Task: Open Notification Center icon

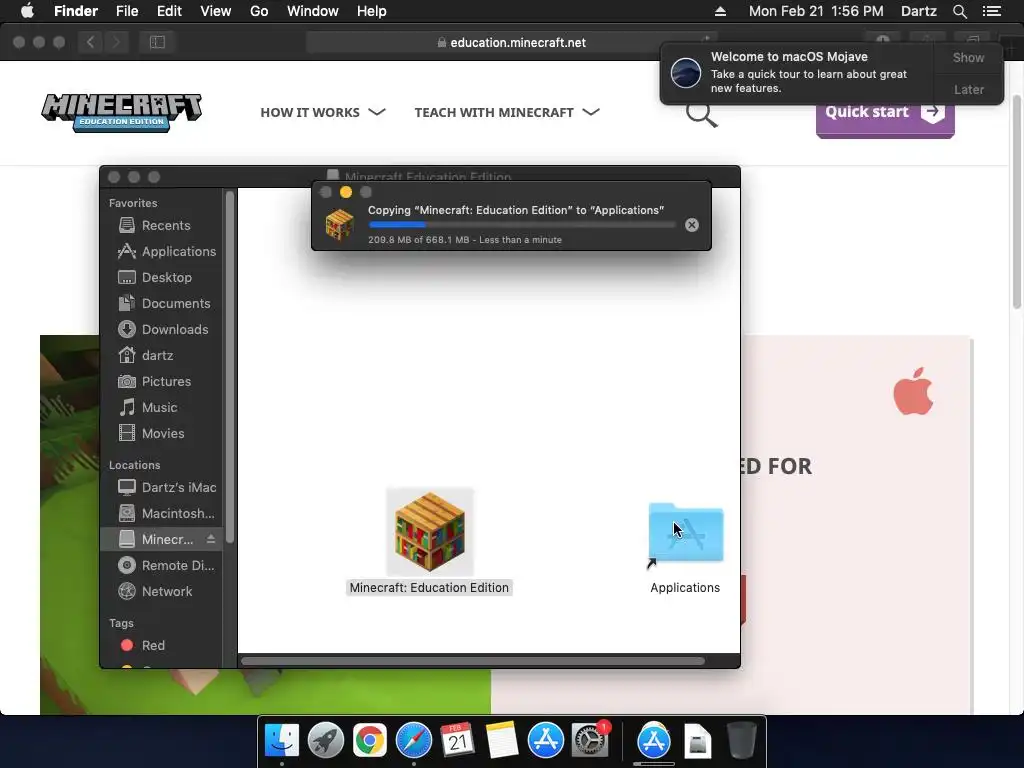Action: [x=991, y=11]
